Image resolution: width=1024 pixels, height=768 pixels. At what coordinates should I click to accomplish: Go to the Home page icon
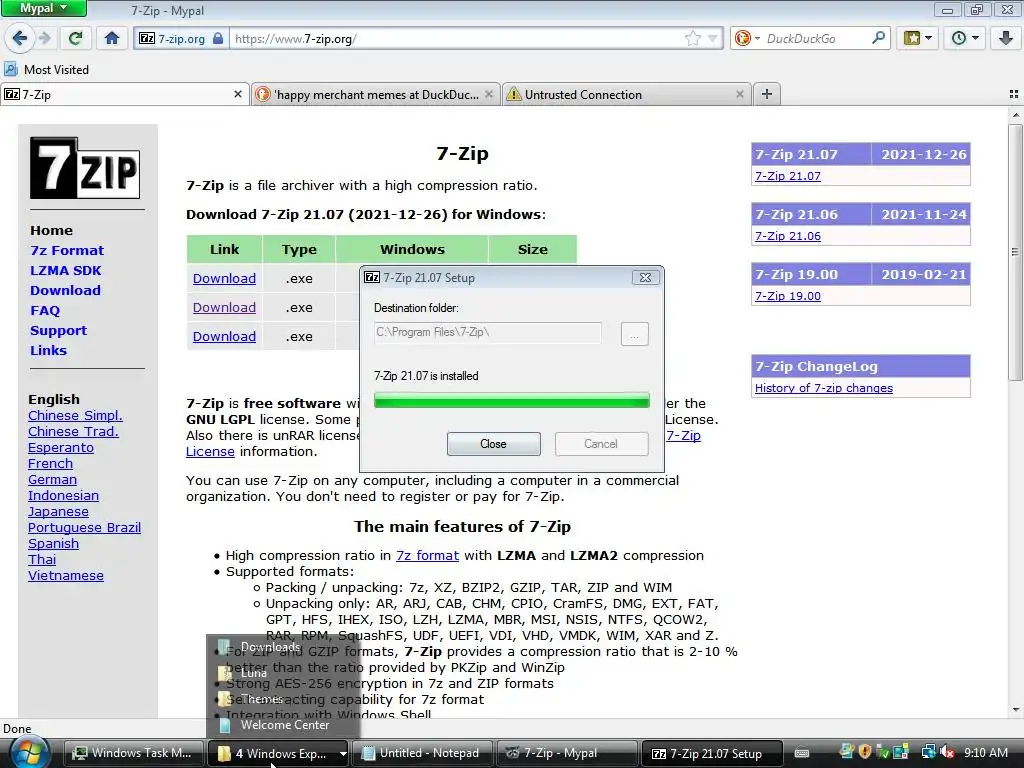click(112, 38)
